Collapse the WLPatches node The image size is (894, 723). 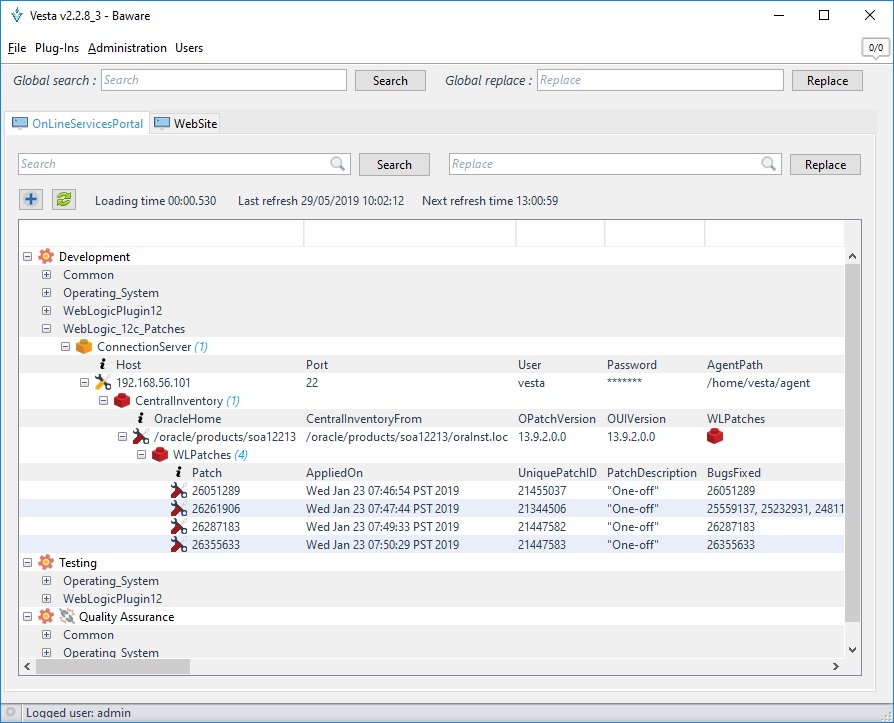point(141,455)
